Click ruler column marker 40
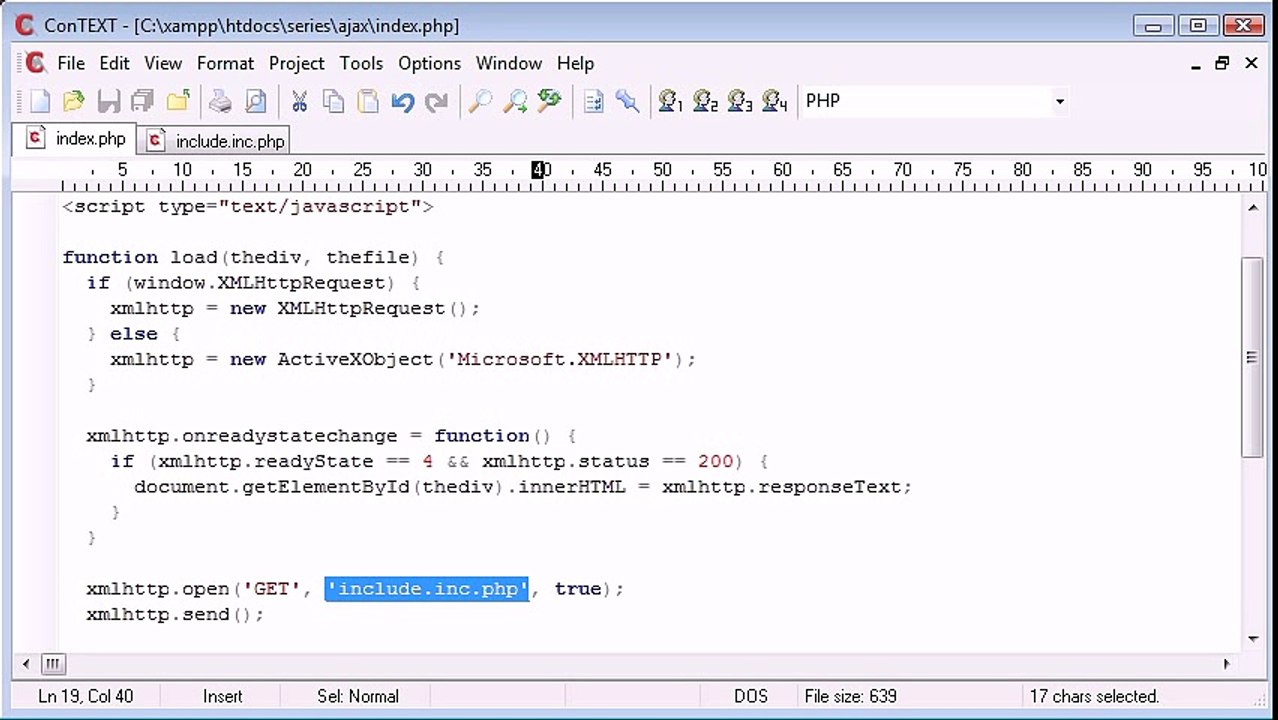Viewport: 1278px width, 720px height. click(541, 170)
